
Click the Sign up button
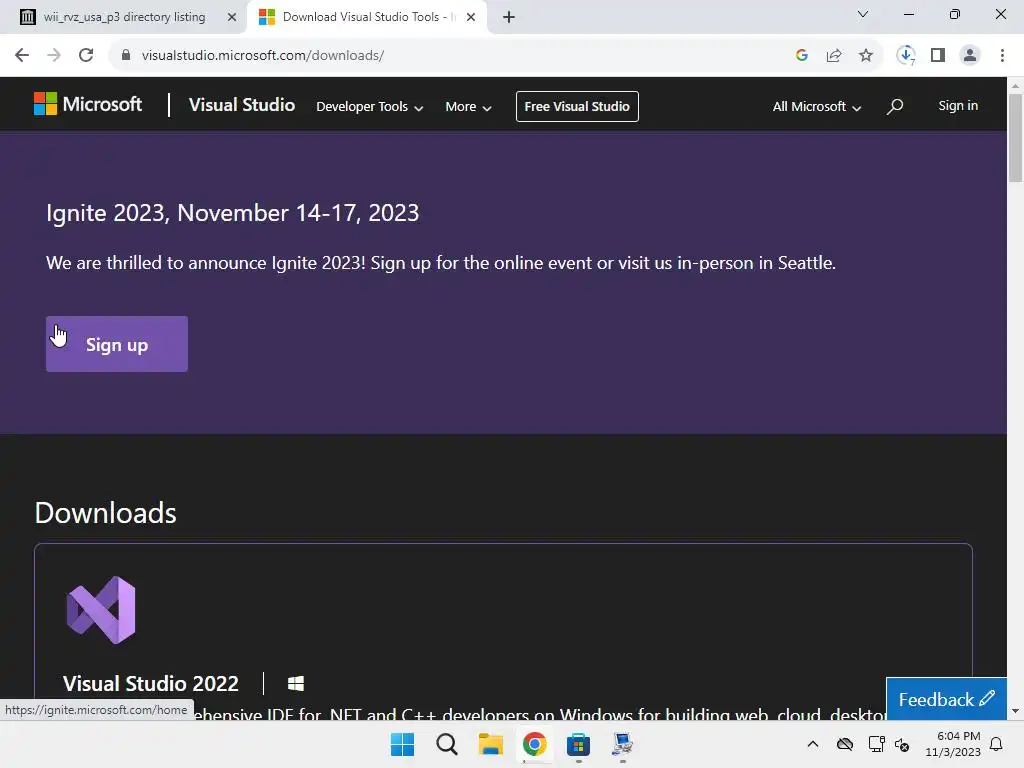[117, 344]
